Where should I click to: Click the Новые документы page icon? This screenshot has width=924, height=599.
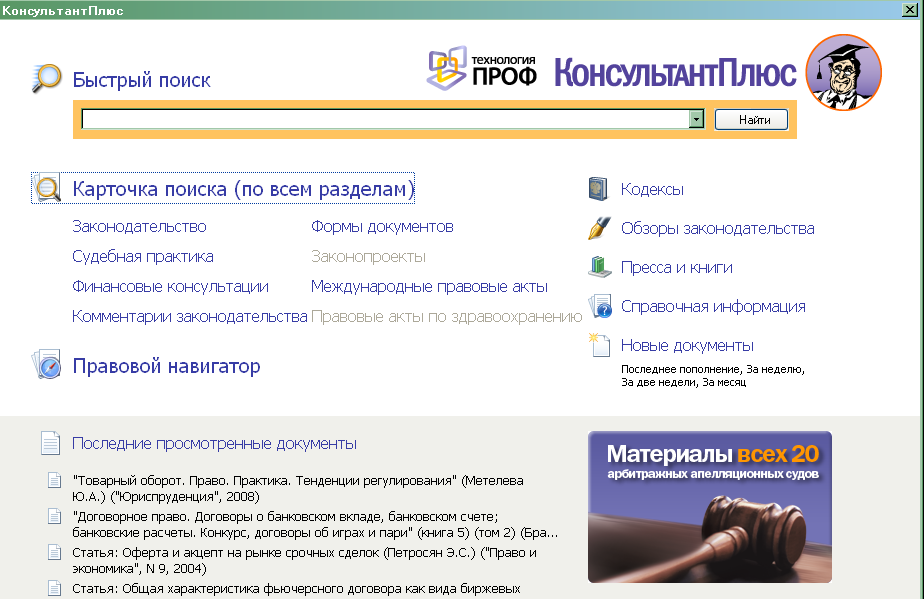(x=599, y=345)
